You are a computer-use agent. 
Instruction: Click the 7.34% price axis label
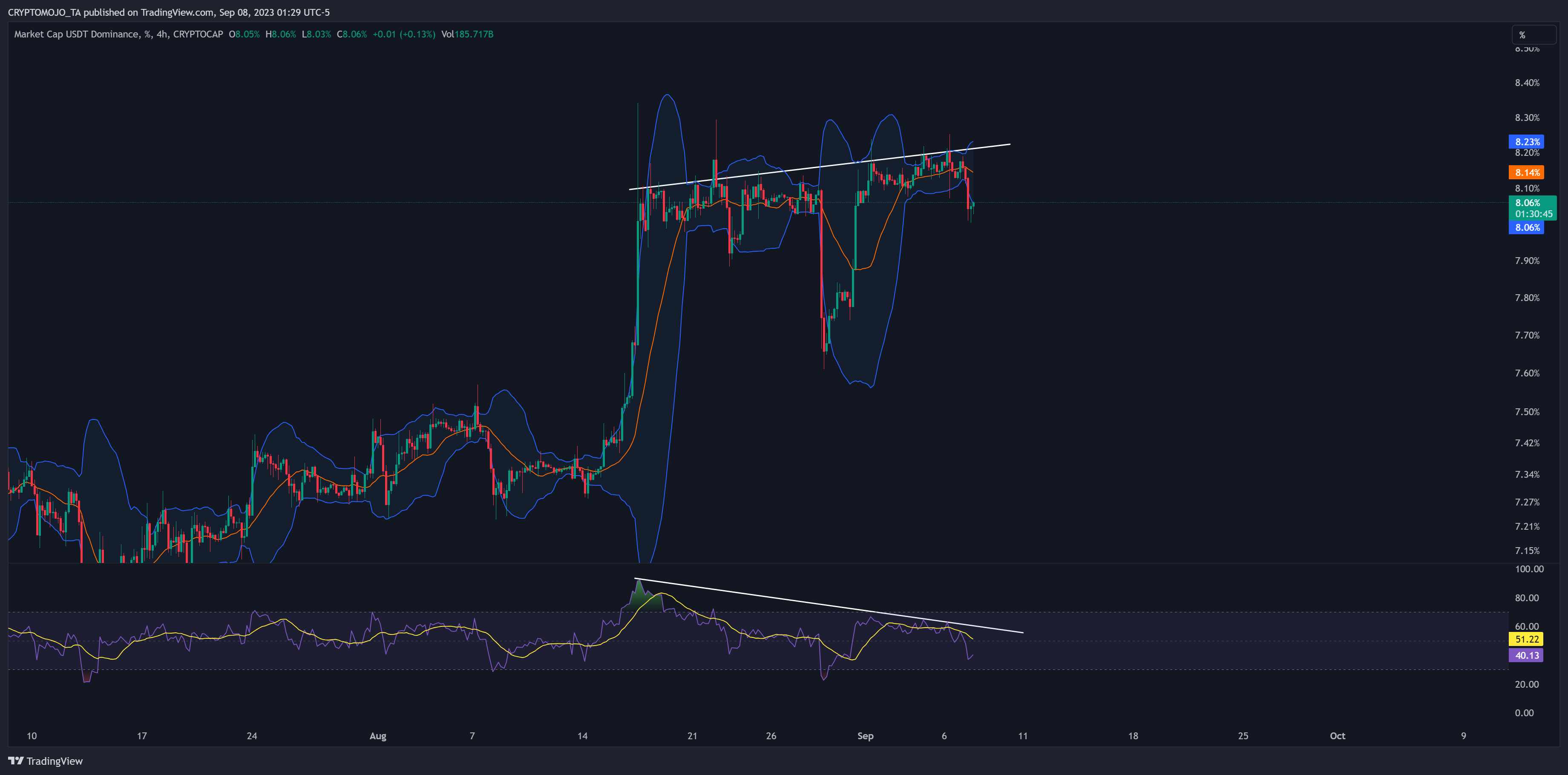(1527, 474)
